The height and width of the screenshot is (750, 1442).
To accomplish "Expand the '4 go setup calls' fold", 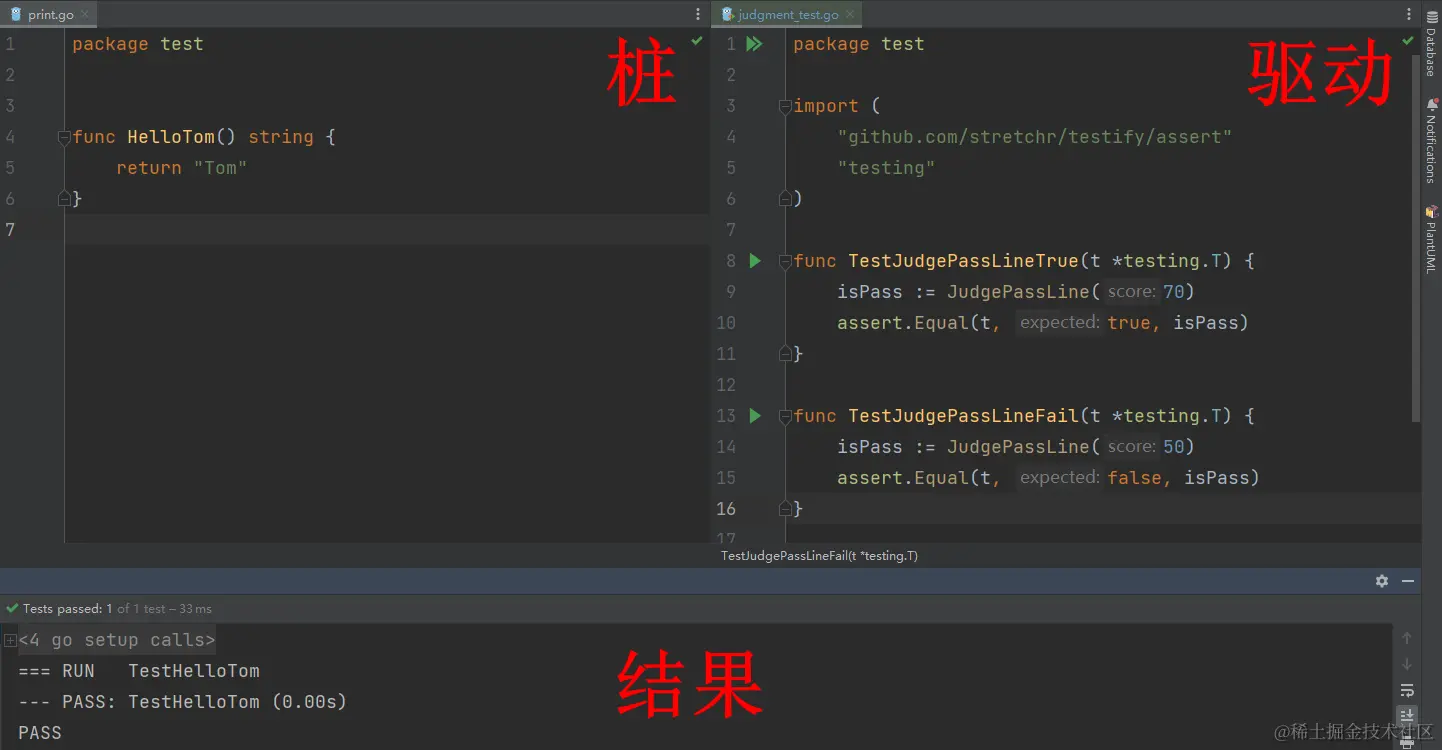I will [x=10, y=640].
